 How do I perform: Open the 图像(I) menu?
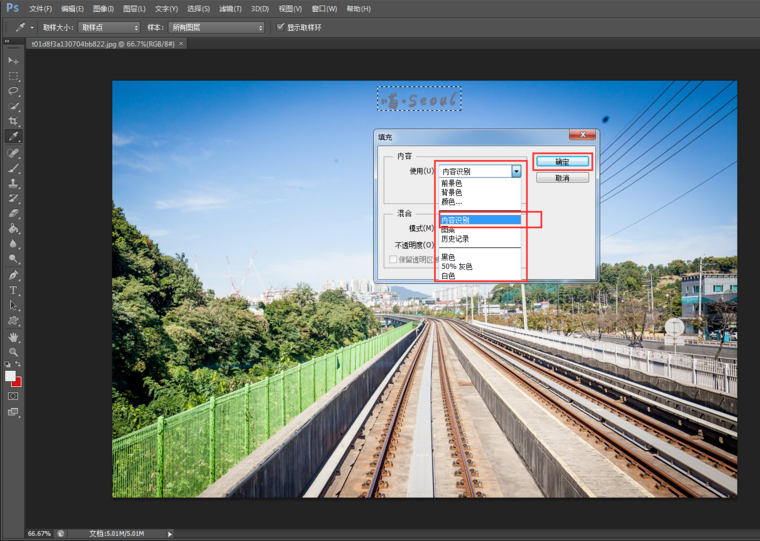point(103,9)
